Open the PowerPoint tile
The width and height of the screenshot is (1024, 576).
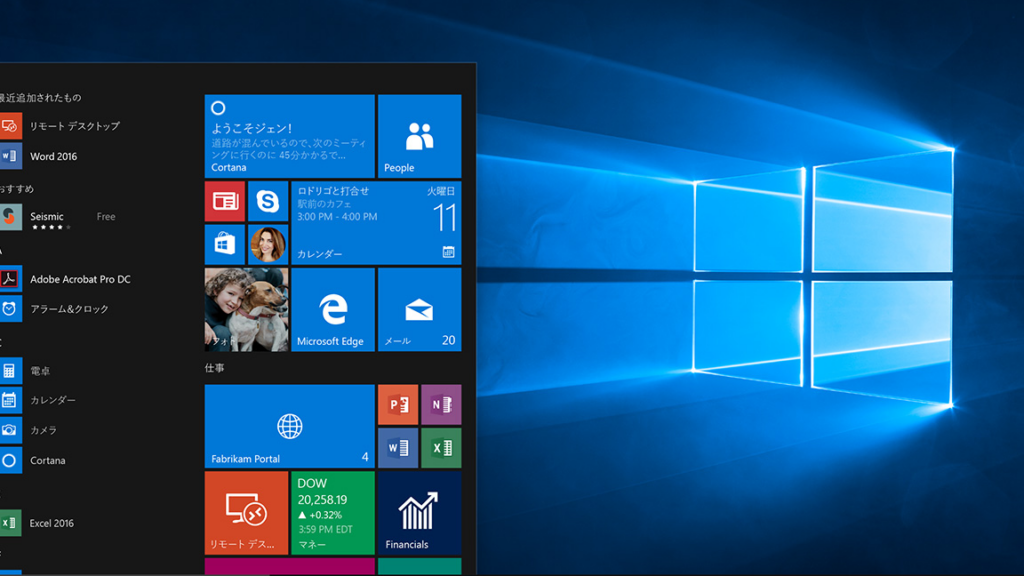coord(397,404)
